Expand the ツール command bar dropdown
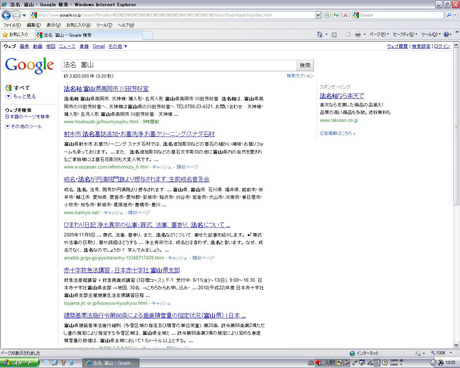The height and width of the screenshot is (368, 460). pyautogui.click(x=431, y=35)
